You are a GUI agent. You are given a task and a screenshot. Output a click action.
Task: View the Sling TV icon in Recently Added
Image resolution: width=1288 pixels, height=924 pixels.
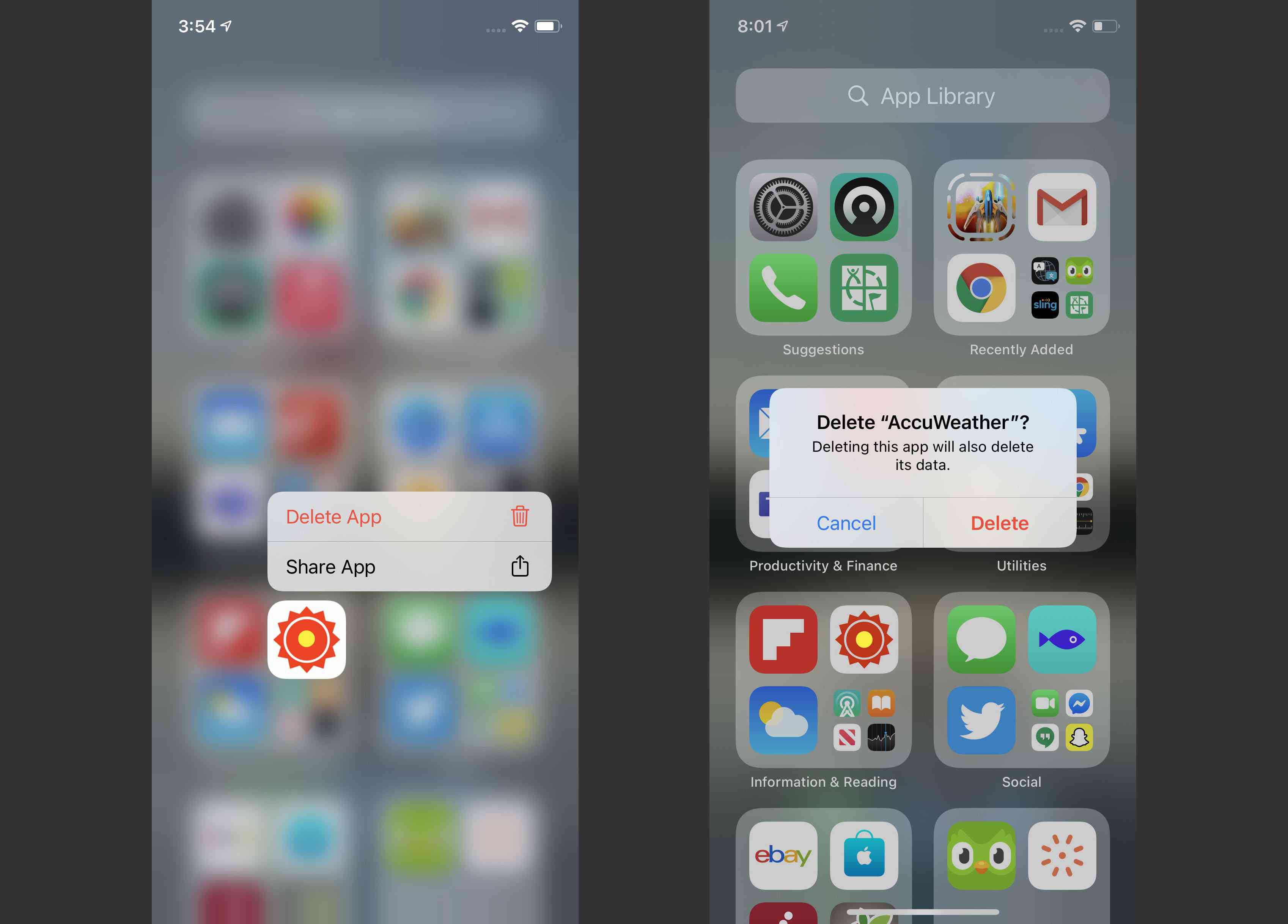(1045, 303)
